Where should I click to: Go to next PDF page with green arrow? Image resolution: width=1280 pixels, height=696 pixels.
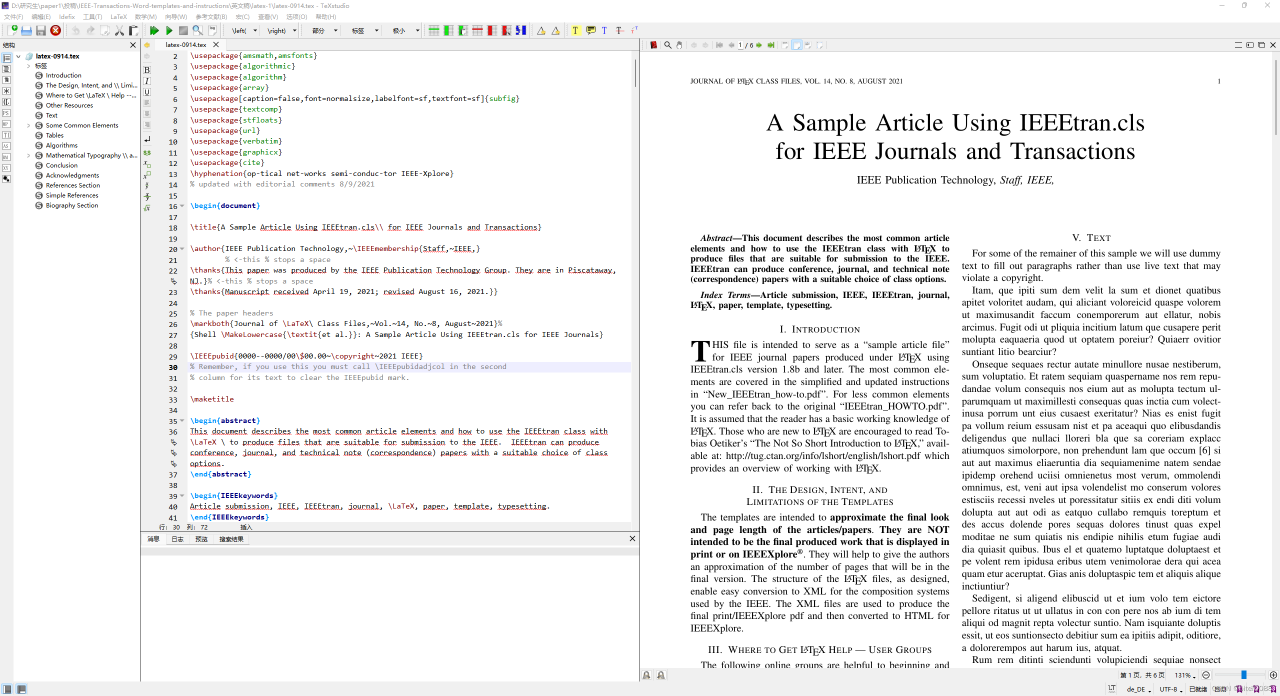pos(759,45)
